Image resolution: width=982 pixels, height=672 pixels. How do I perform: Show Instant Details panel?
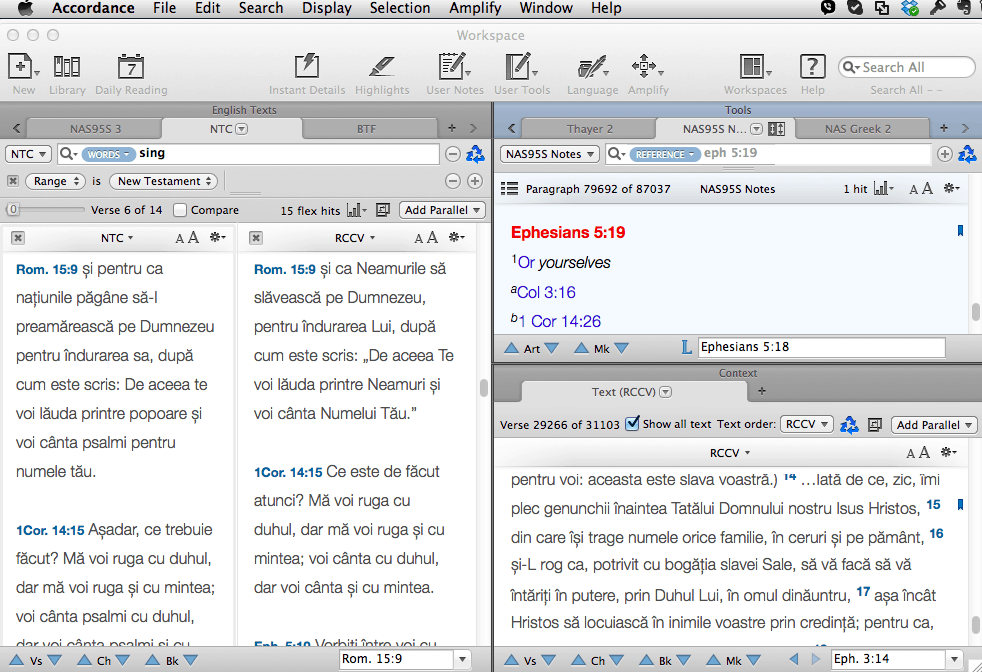tap(307, 66)
